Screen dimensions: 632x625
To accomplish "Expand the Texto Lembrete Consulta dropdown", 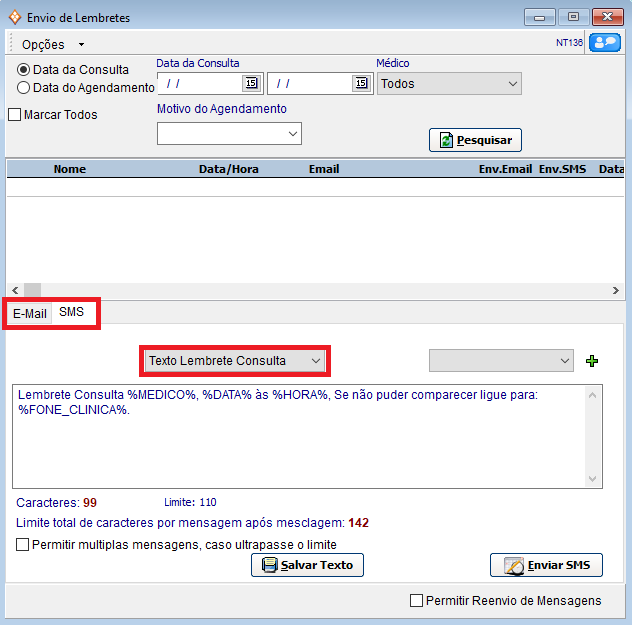I will click(235, 360).
